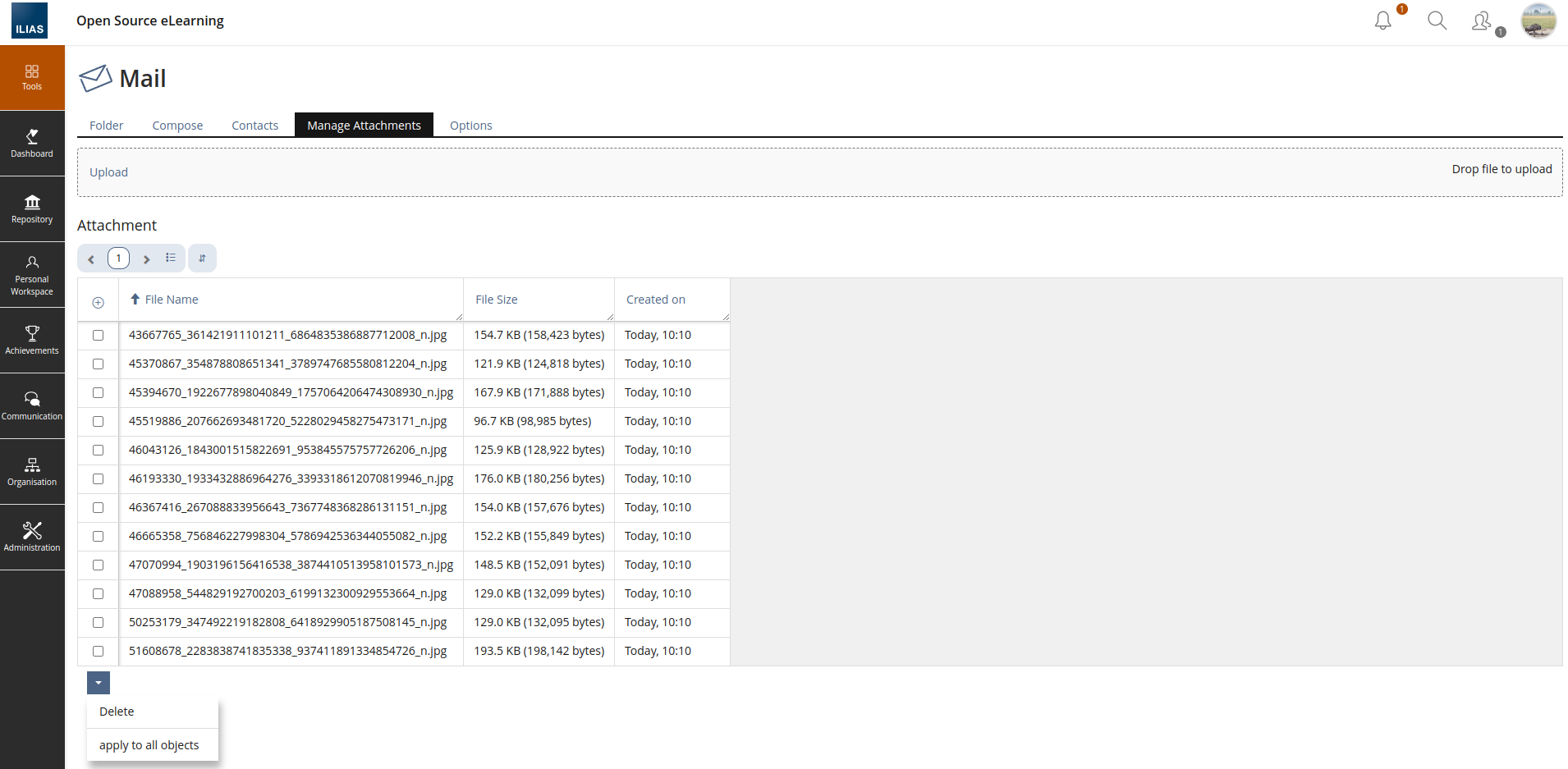Open the contacts who-is-online icon
Screen dimensions: 1568x769
[x=1482, y=21]
